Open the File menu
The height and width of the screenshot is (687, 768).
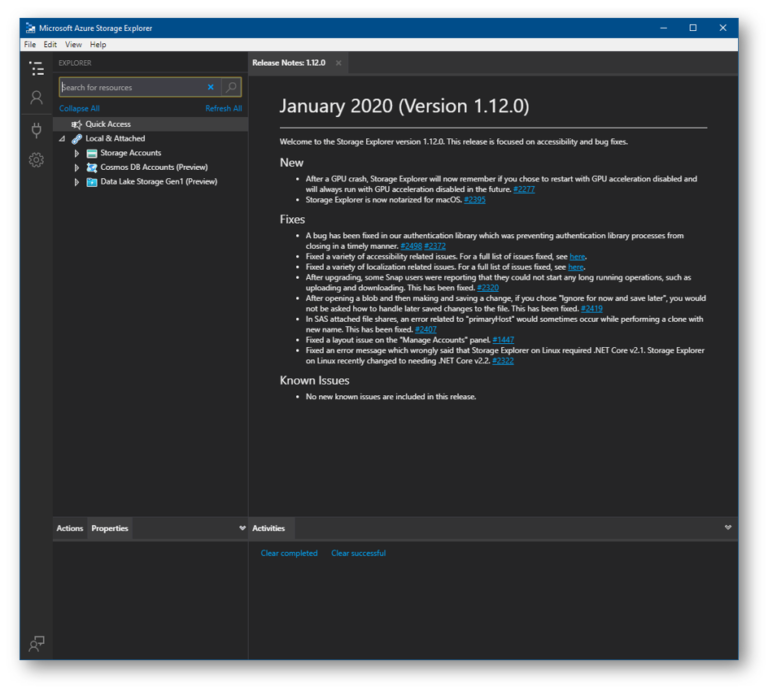30,45
